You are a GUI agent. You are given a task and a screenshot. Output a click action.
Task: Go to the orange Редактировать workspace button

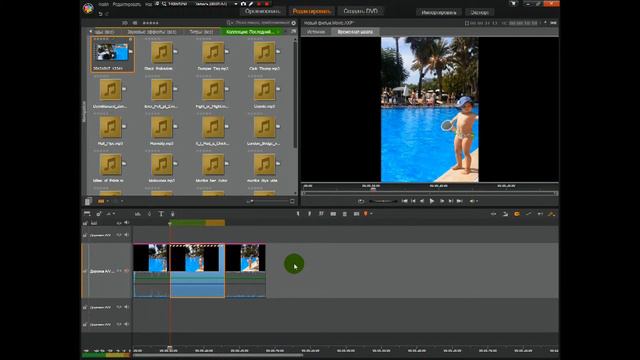tap(312, 11)
